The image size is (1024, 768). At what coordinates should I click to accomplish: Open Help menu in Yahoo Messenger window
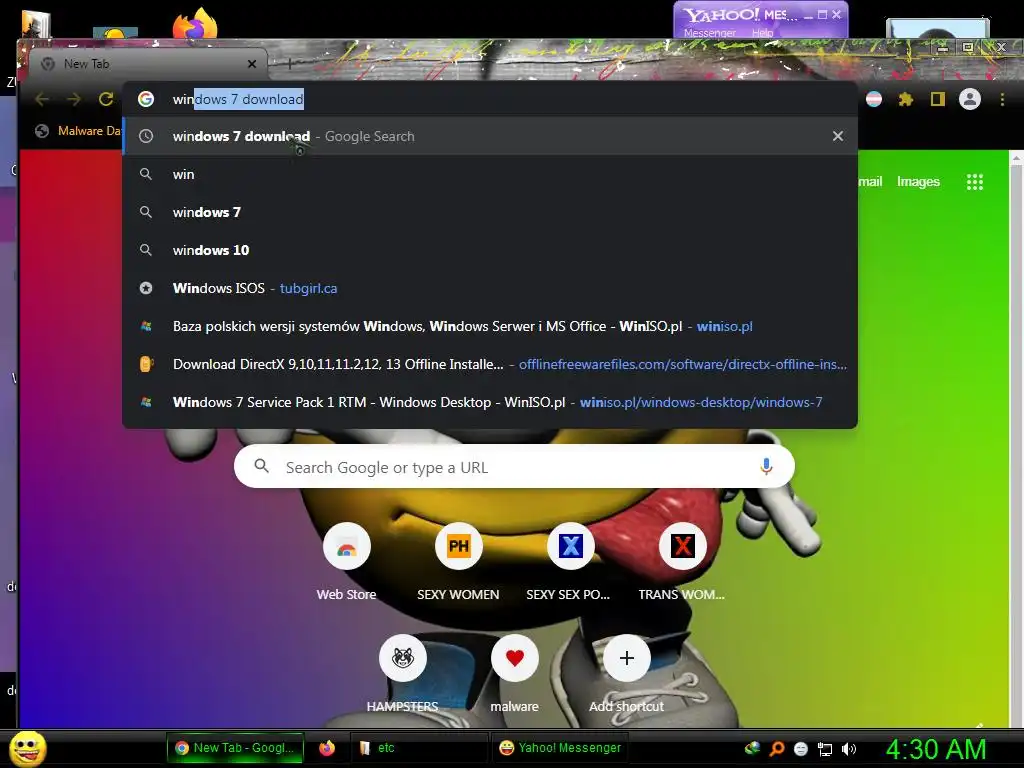762,33
